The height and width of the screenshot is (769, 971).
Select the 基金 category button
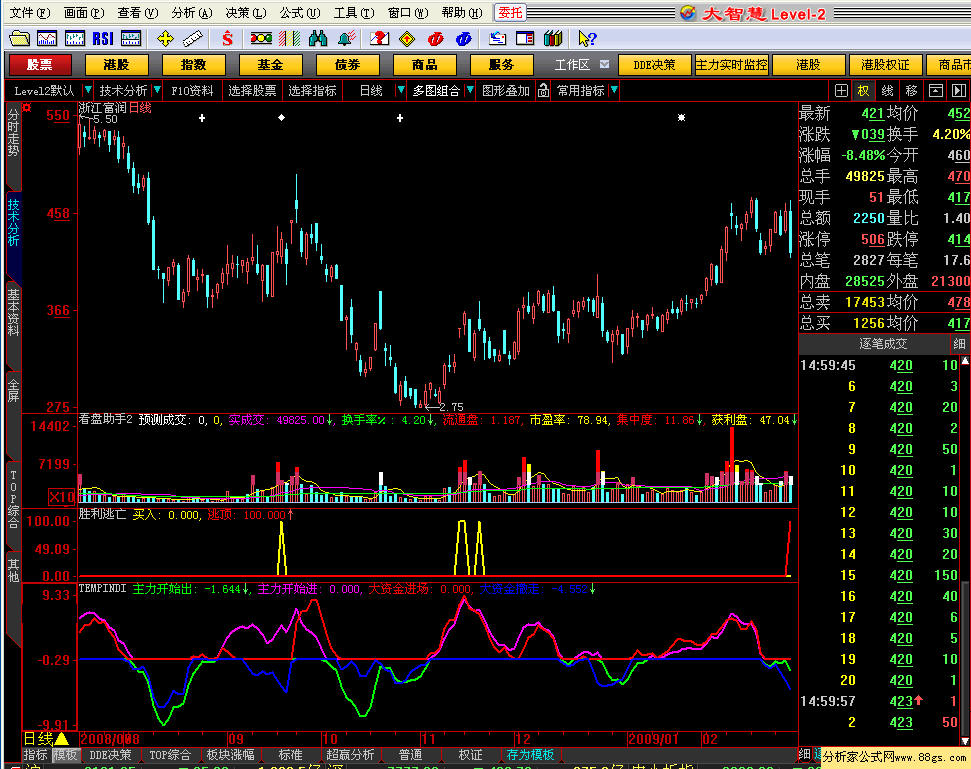(x=271, y=64)
